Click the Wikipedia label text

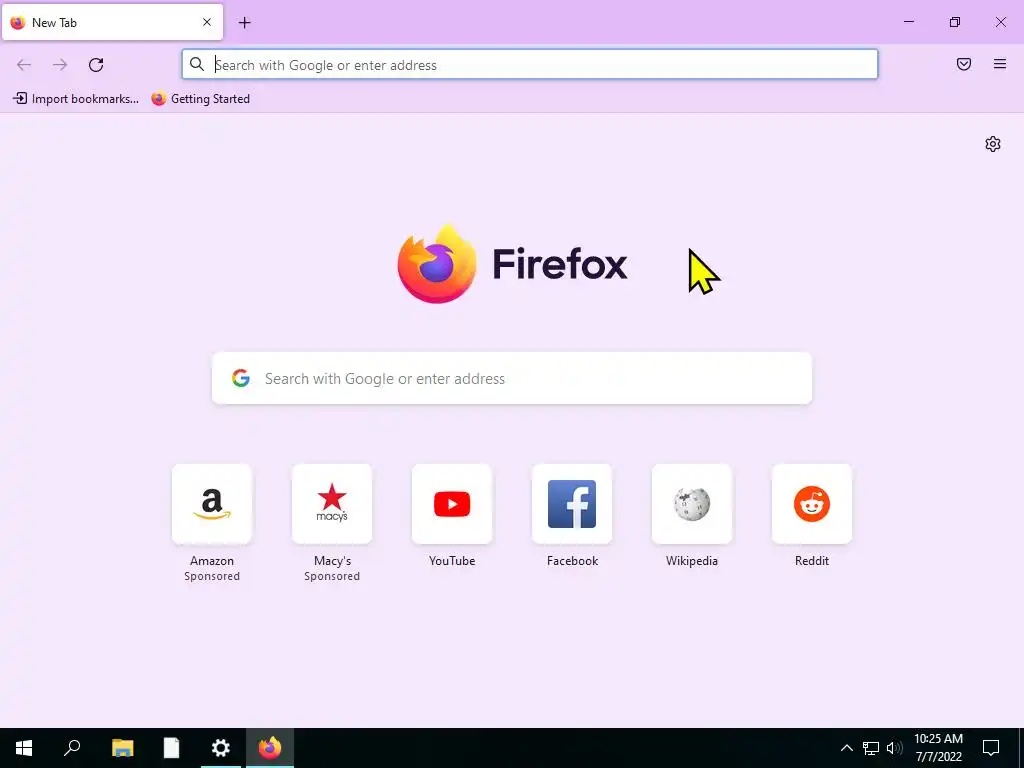[692, 561]
